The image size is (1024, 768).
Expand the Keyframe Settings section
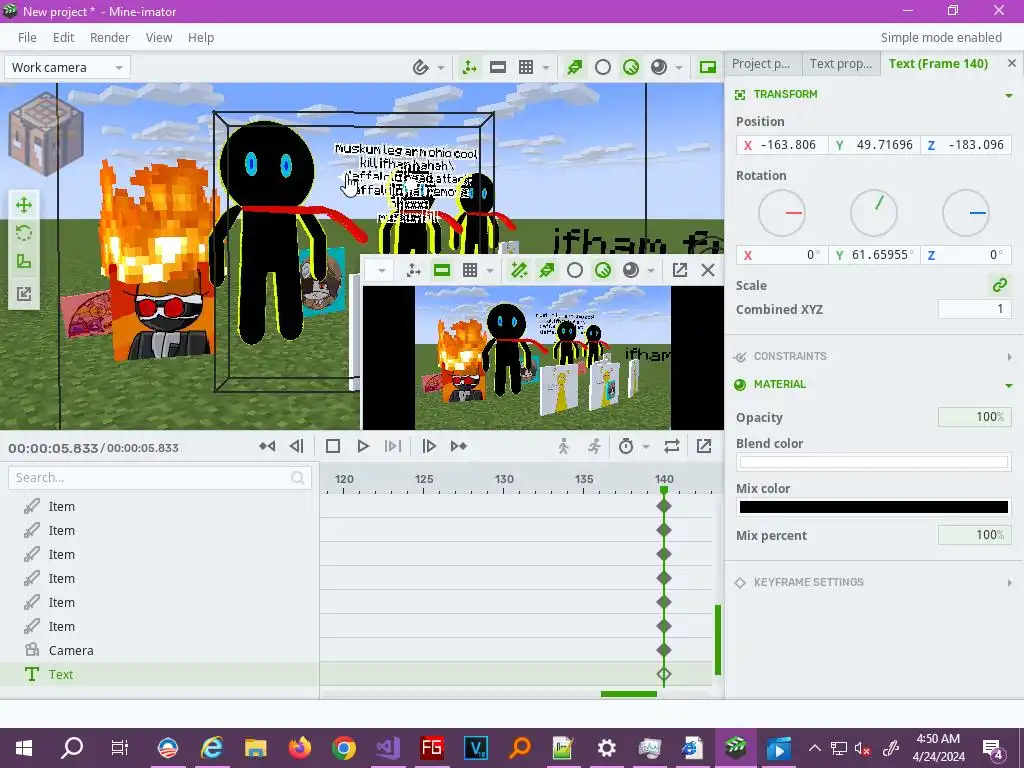coord(1009,583)
